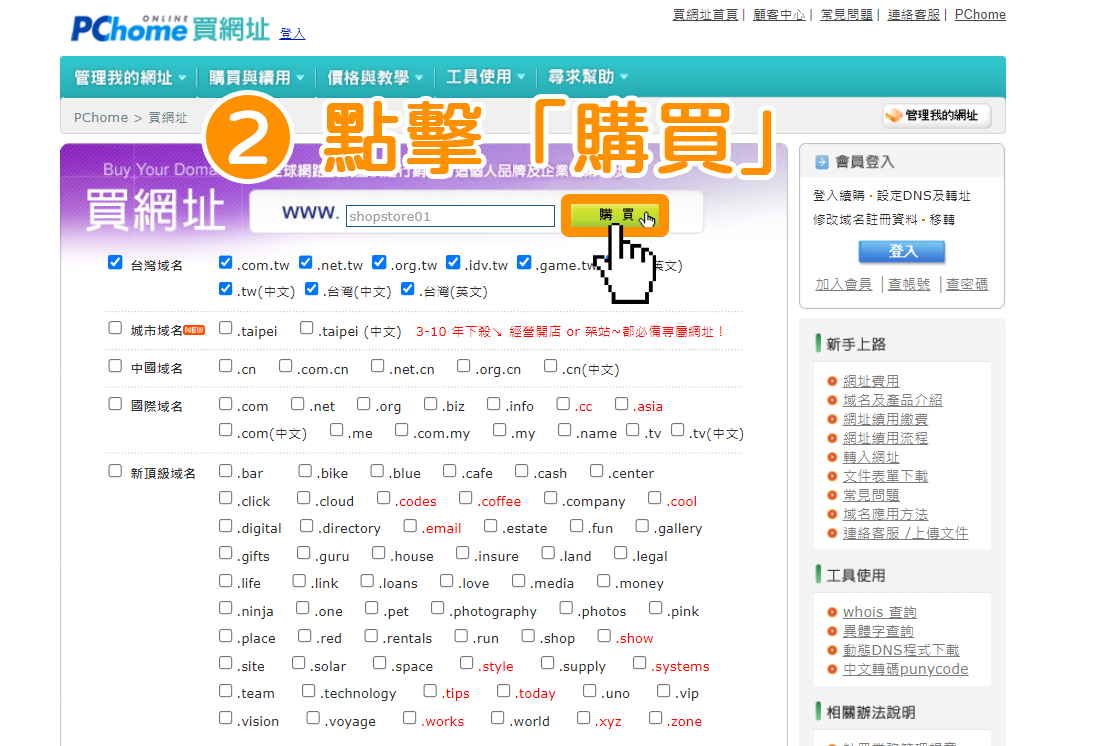Viewport: 1112px width, 746px height.
Task: Uncheck the .tw(中文) checkbox
Action: 226,289
